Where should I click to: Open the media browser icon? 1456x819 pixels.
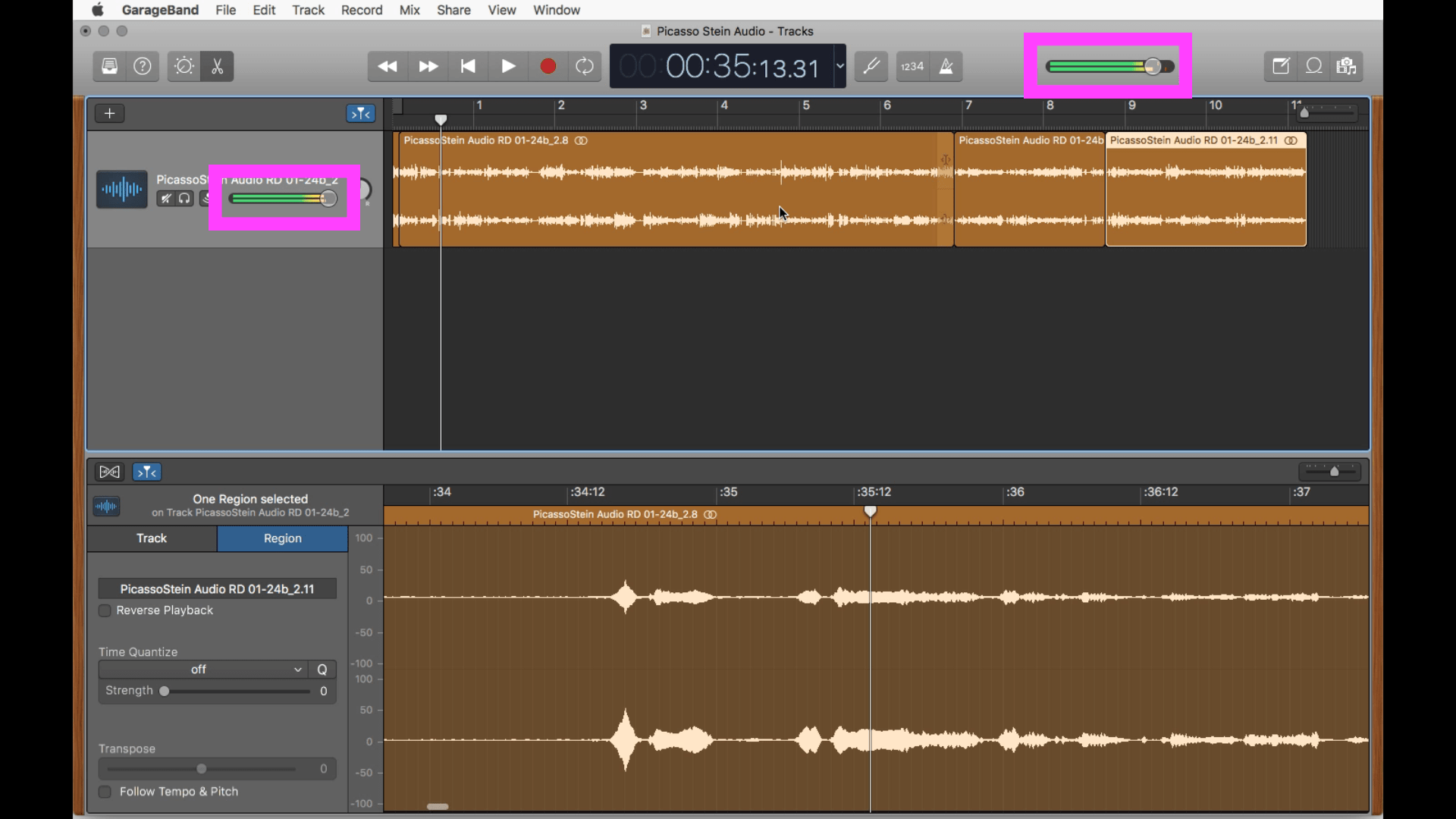[x=1347, y=66]
